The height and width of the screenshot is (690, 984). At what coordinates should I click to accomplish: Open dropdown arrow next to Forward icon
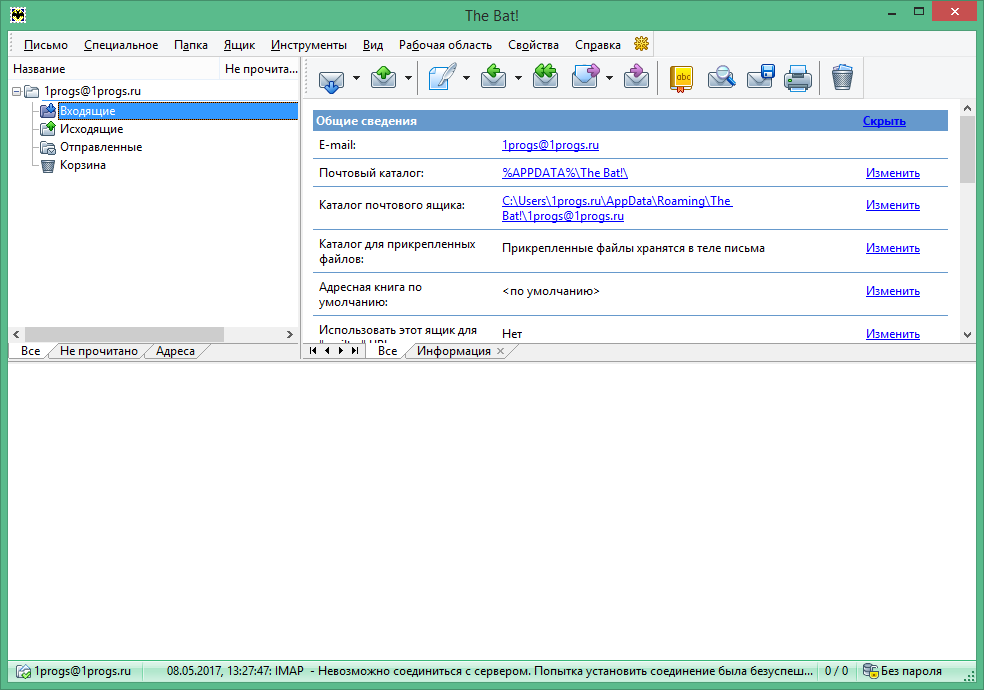click(x=609, y=78)
